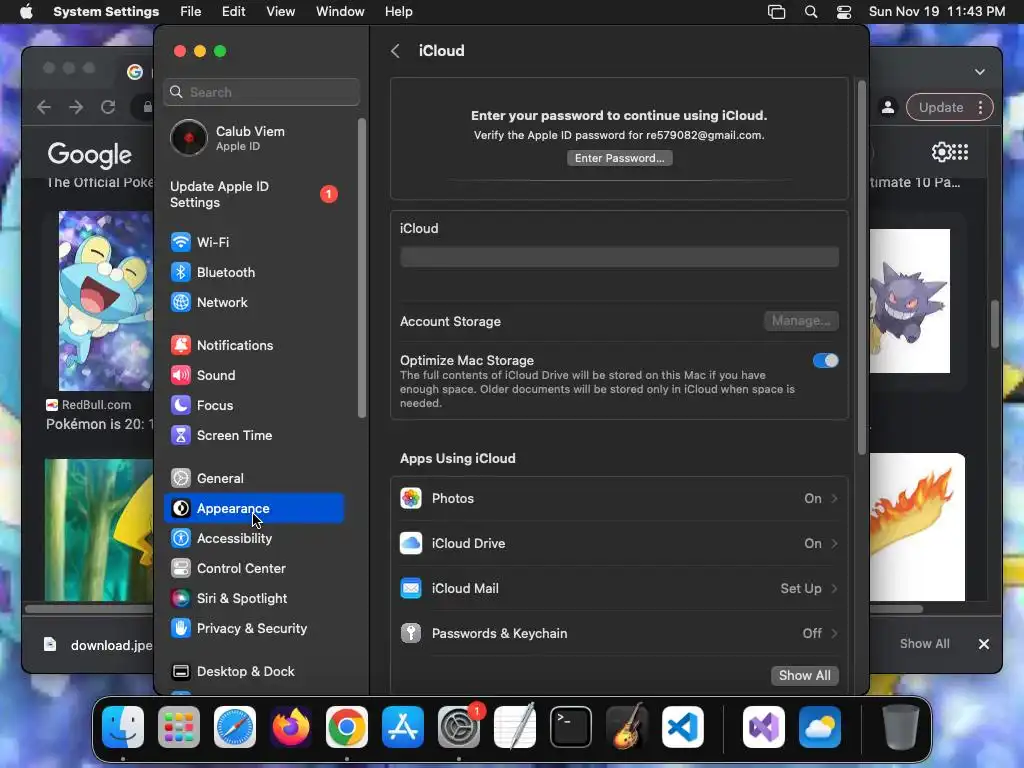Open the File menu
The height and width of the screenshot is (768, 1024).
pyautogui.click(x=191, y=12)
